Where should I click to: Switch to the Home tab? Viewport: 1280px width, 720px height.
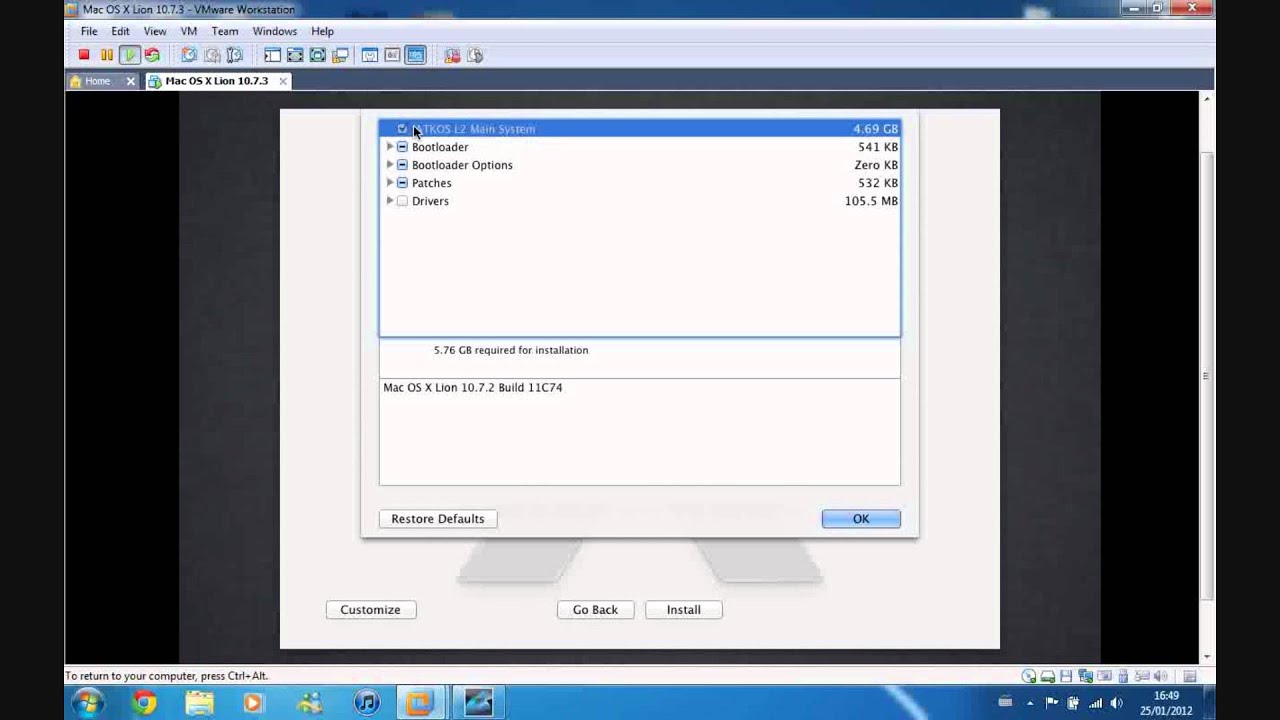(97, 81)
